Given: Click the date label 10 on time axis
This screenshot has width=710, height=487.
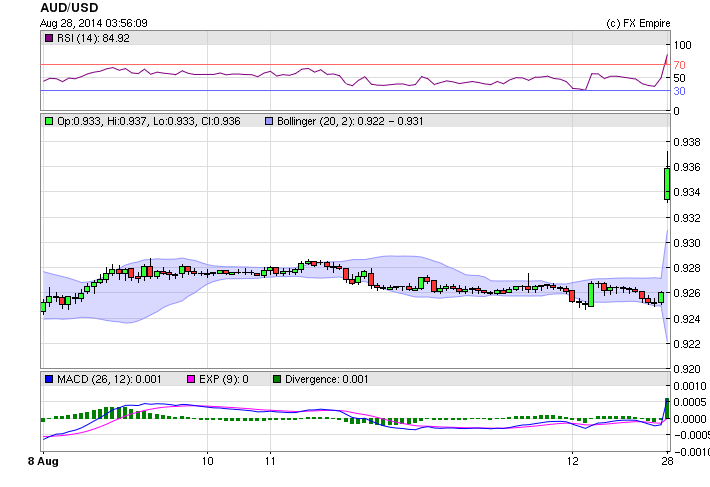Looking at the screenshot, I should point(207,461).
